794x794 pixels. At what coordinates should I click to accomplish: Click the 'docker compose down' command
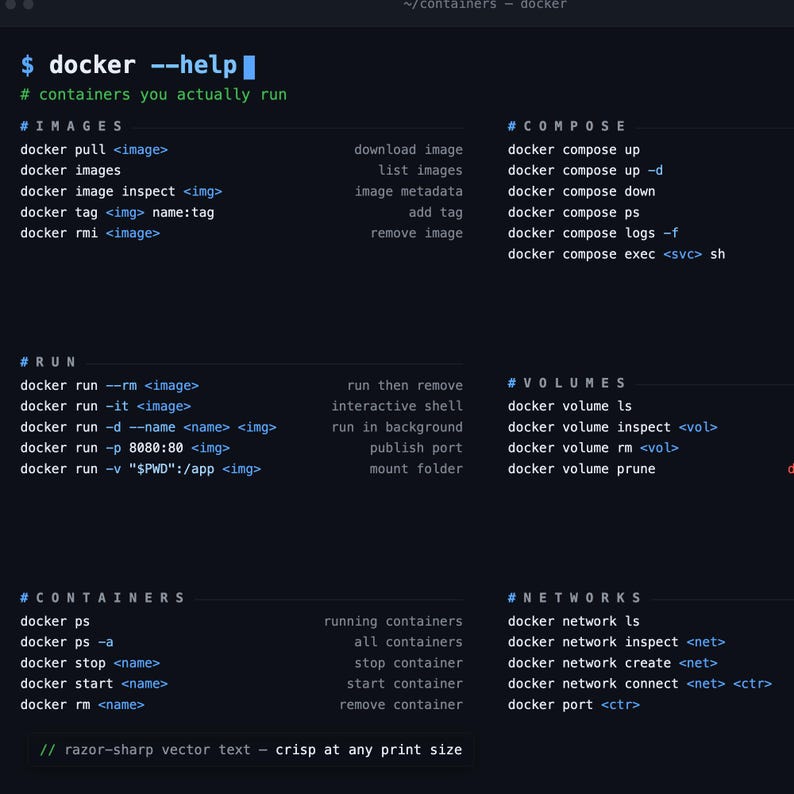(581, 191)
